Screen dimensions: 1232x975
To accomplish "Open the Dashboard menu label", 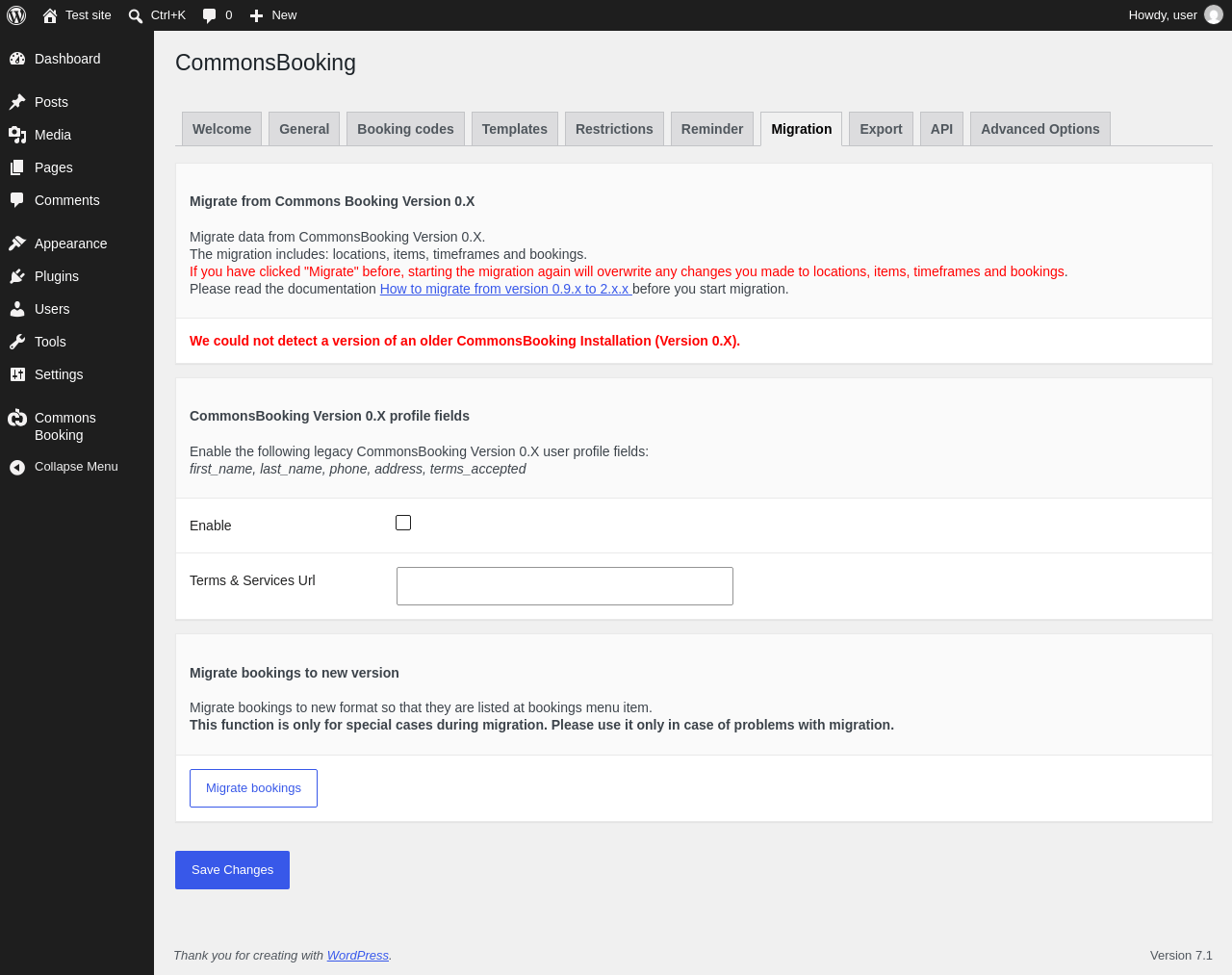I will [67, 59].
